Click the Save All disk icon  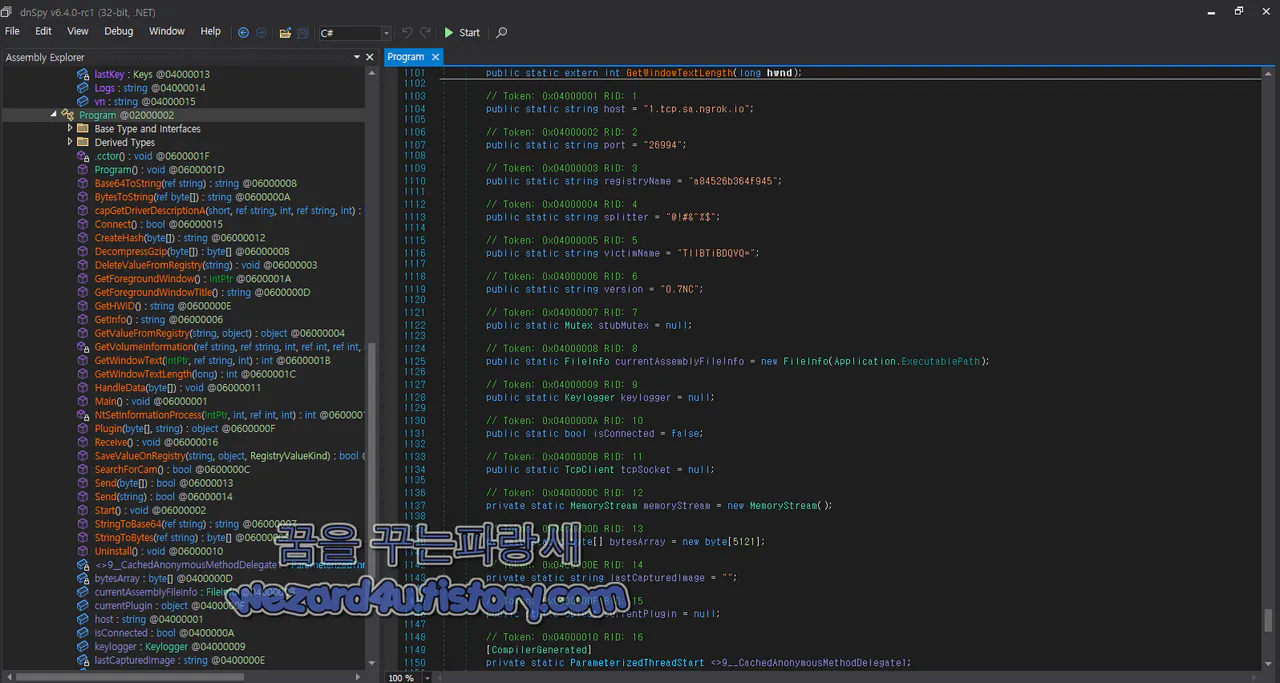point(302,32)
